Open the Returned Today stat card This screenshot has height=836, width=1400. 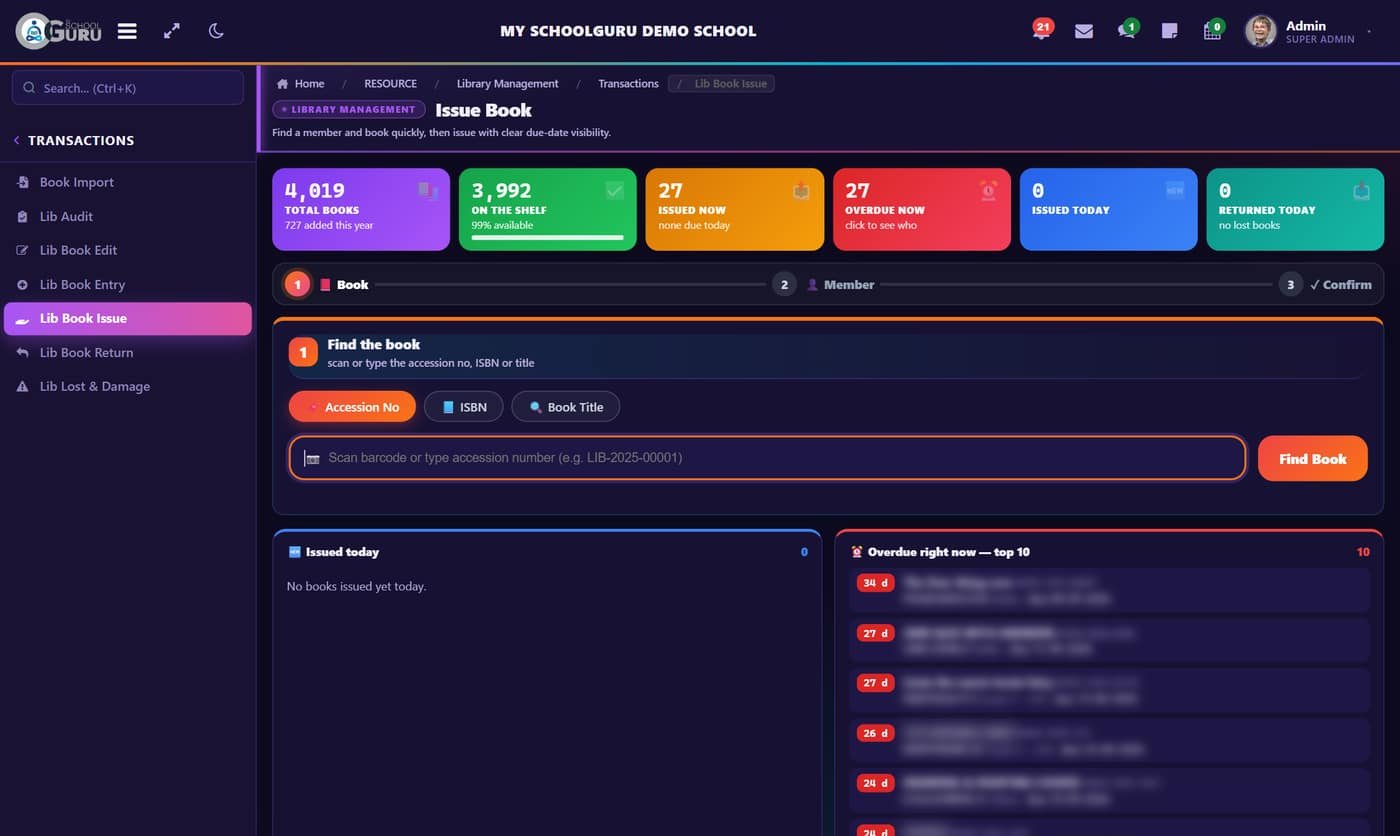pos(1296,209)
